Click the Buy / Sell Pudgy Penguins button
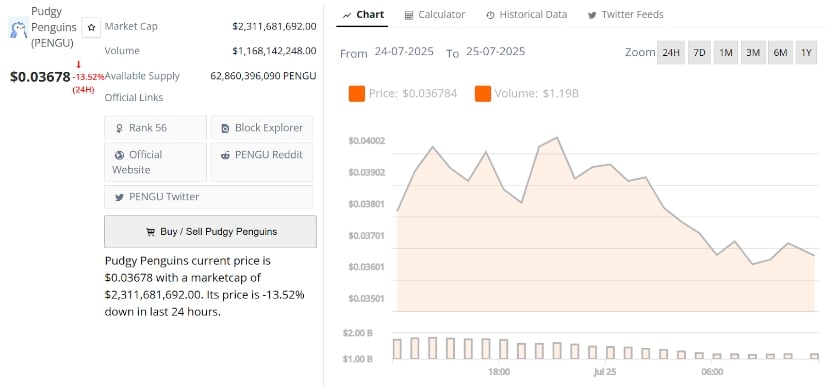 click(210, 231)
